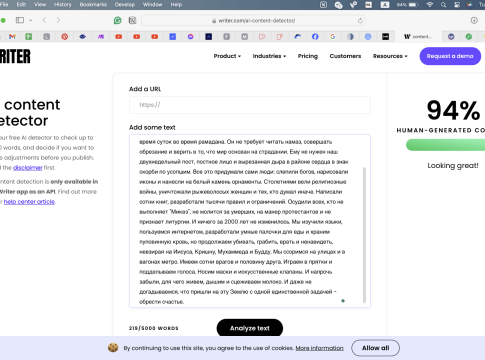Open Control Center in the menu bar
The image size is (485, 360).
(457, 5)
